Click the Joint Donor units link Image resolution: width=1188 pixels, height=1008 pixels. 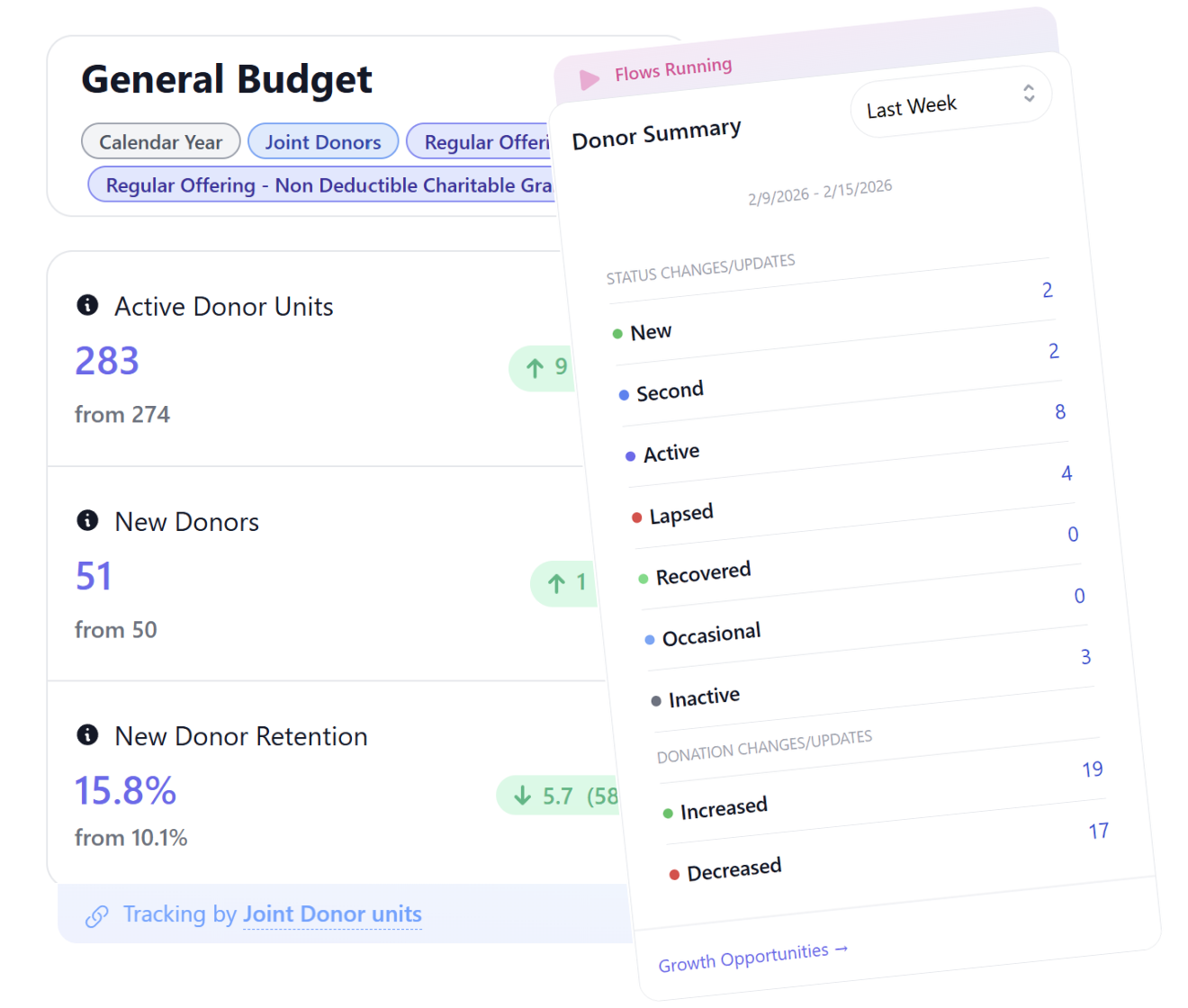click(332, 914)
